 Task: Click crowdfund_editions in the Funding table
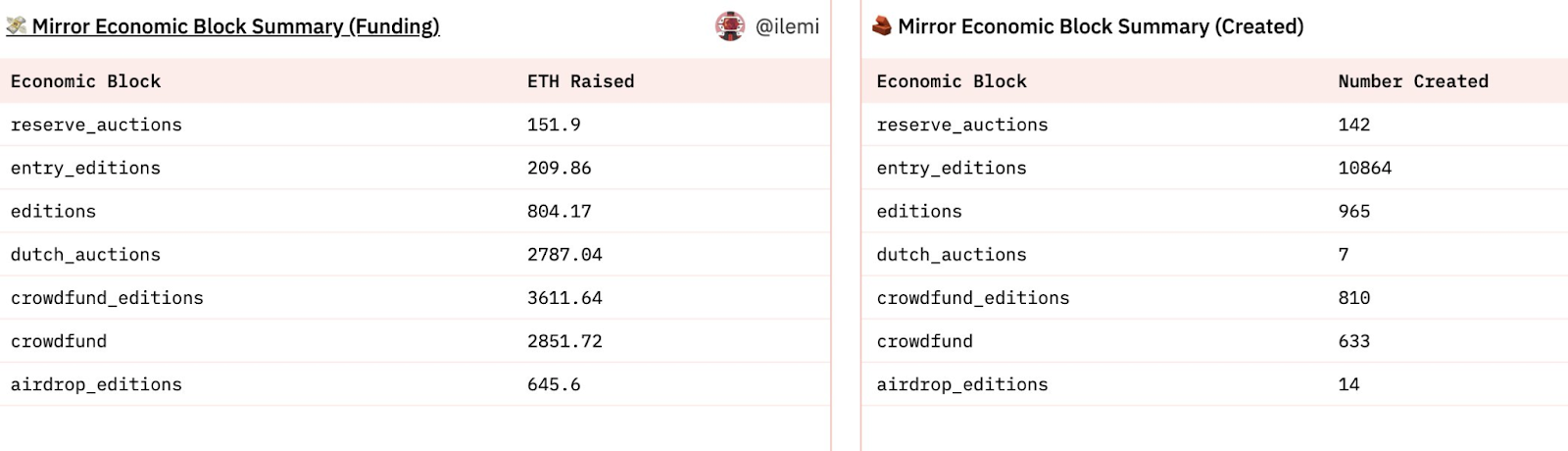click(107, 298)
